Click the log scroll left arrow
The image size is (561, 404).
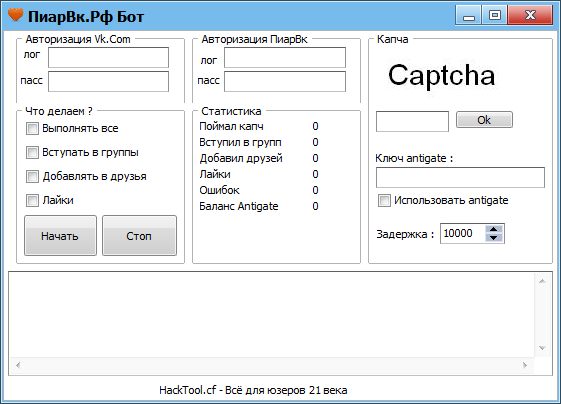(x=18, y=365)
